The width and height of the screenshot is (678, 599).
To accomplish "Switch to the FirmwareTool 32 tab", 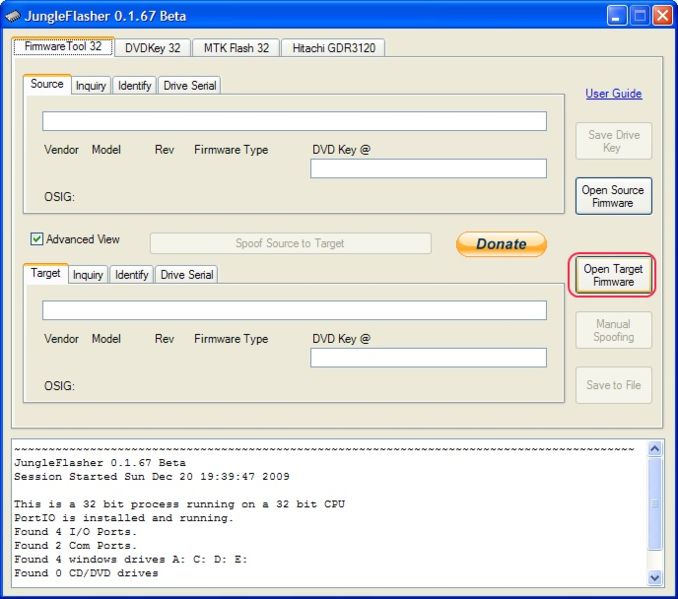I will tap(63, 46).
